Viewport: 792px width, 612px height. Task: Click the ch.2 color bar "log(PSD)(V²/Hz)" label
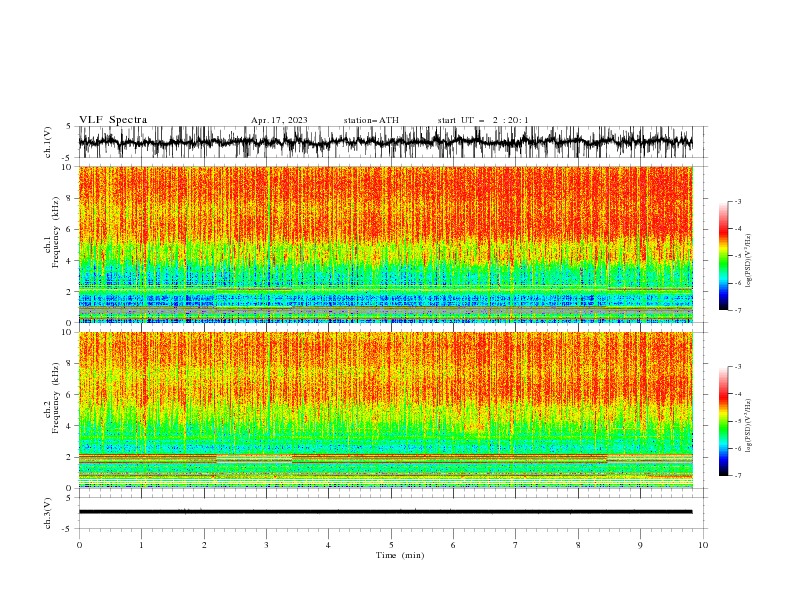(748, 425)
